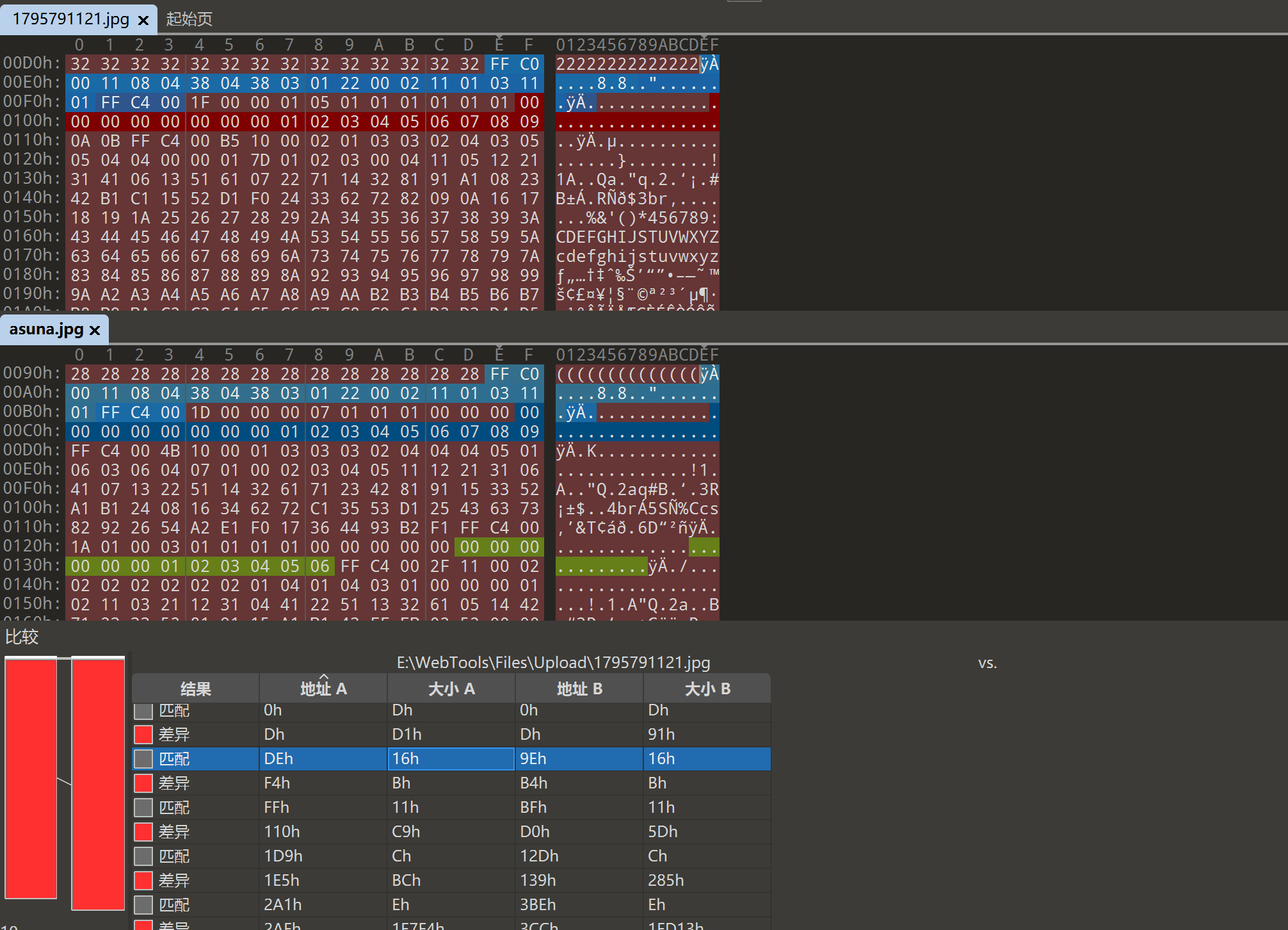The height and width of the screenshot is (930, 1288).
Task: Click the 285h size B cell
Action: [707, 881]
